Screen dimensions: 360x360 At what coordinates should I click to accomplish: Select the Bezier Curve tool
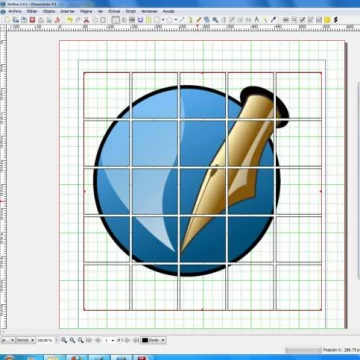tap(190, 20)
